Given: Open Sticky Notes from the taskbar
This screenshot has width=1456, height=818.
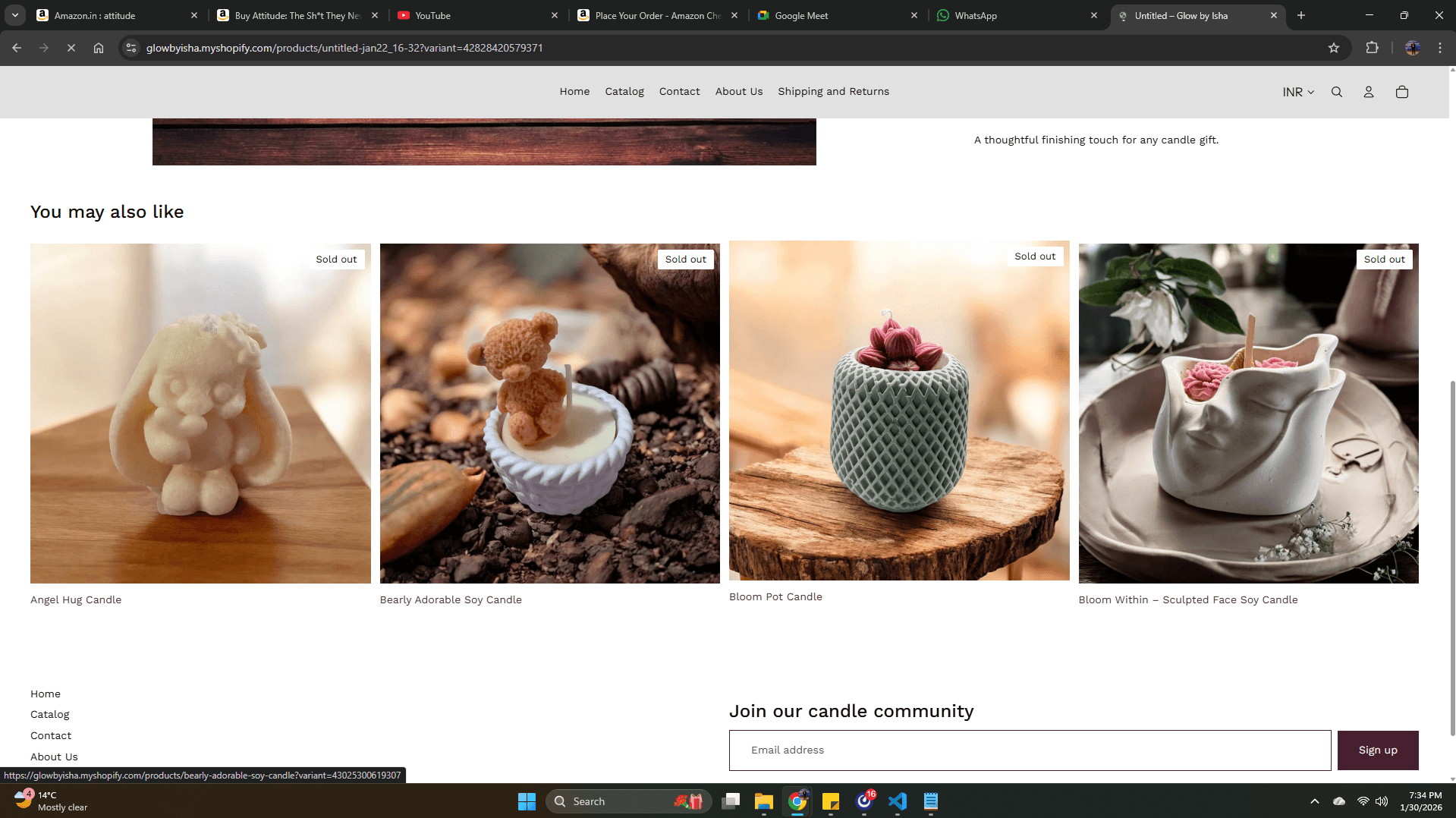Looking at the screenshot, I should (831, 801).
